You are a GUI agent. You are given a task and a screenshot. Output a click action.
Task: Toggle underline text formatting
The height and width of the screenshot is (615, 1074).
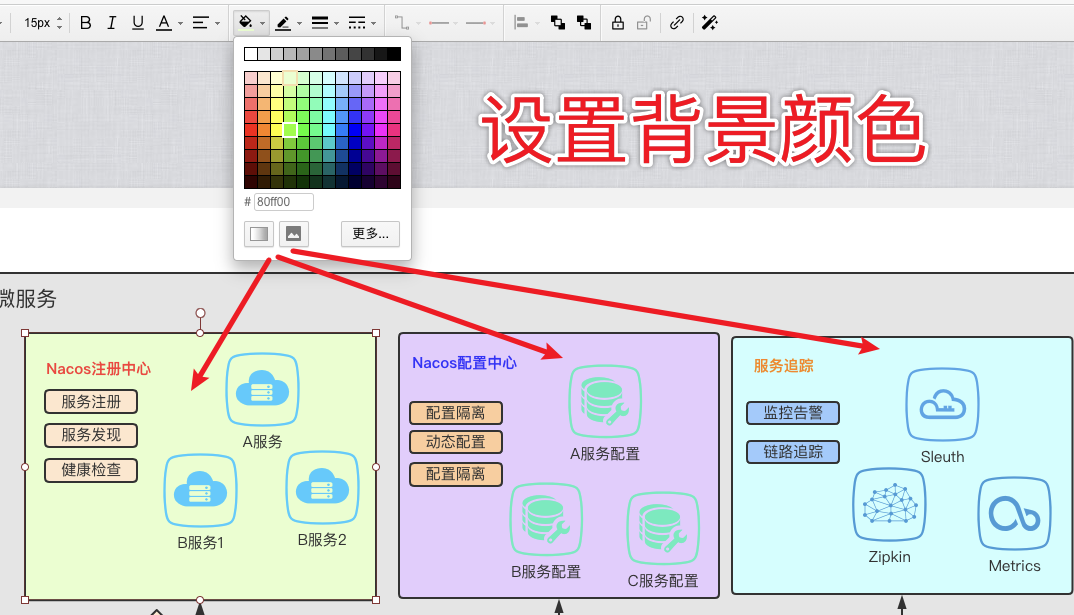click(x=138, y=23)
